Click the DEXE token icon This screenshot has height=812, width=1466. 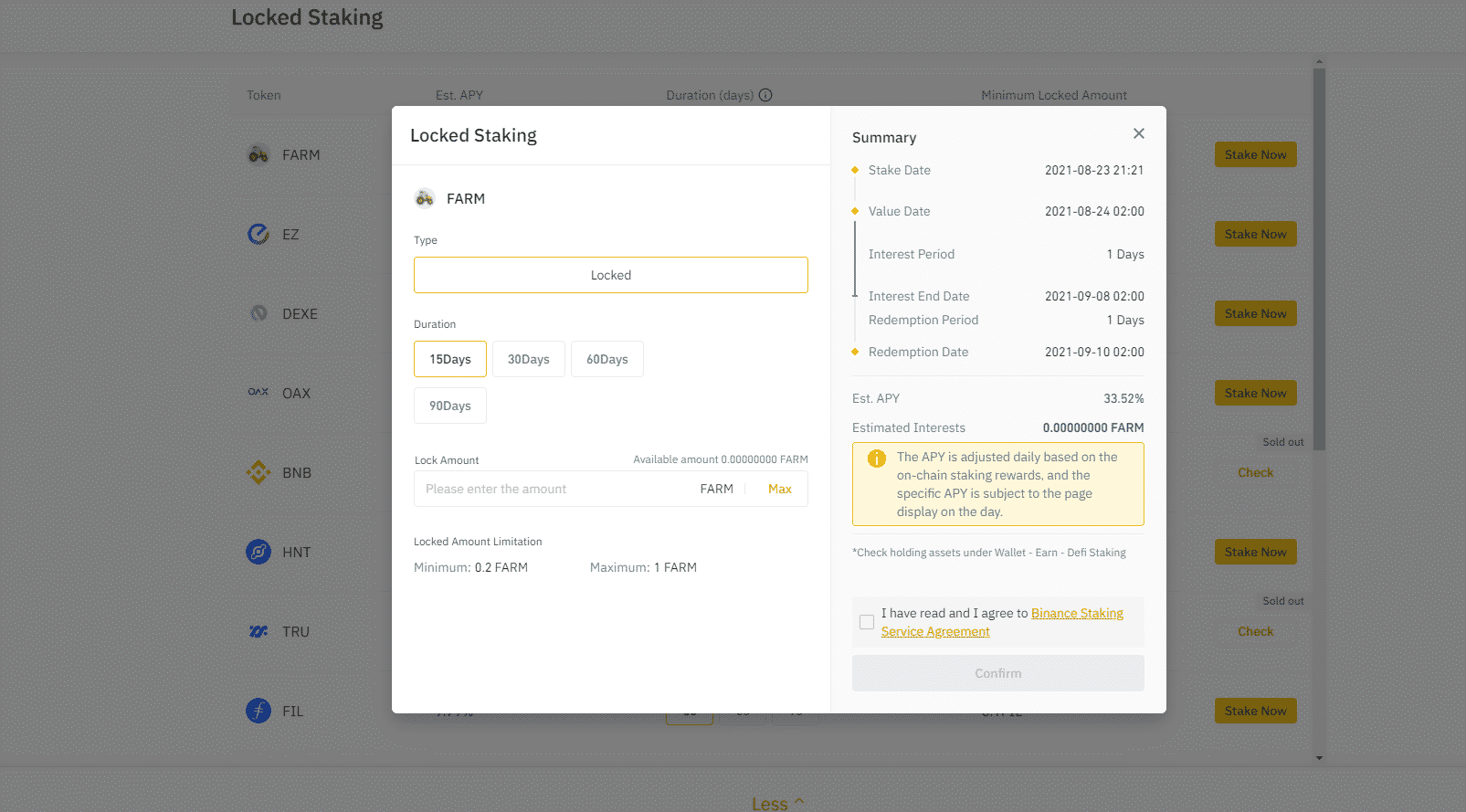pyautogui.click(x=258, y=313)
